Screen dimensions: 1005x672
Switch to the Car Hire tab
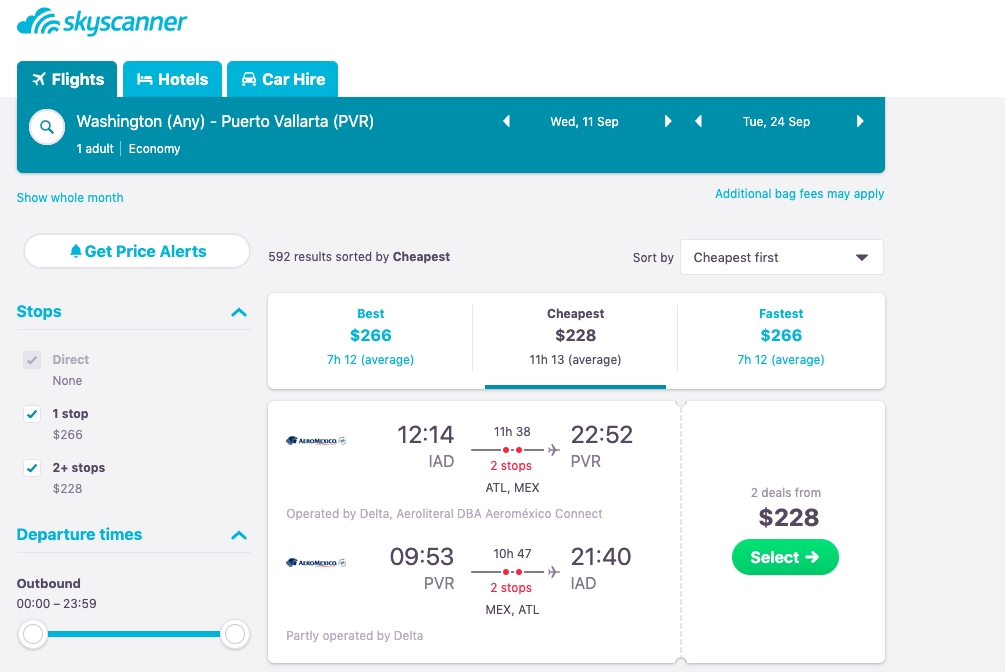(283, 79)
